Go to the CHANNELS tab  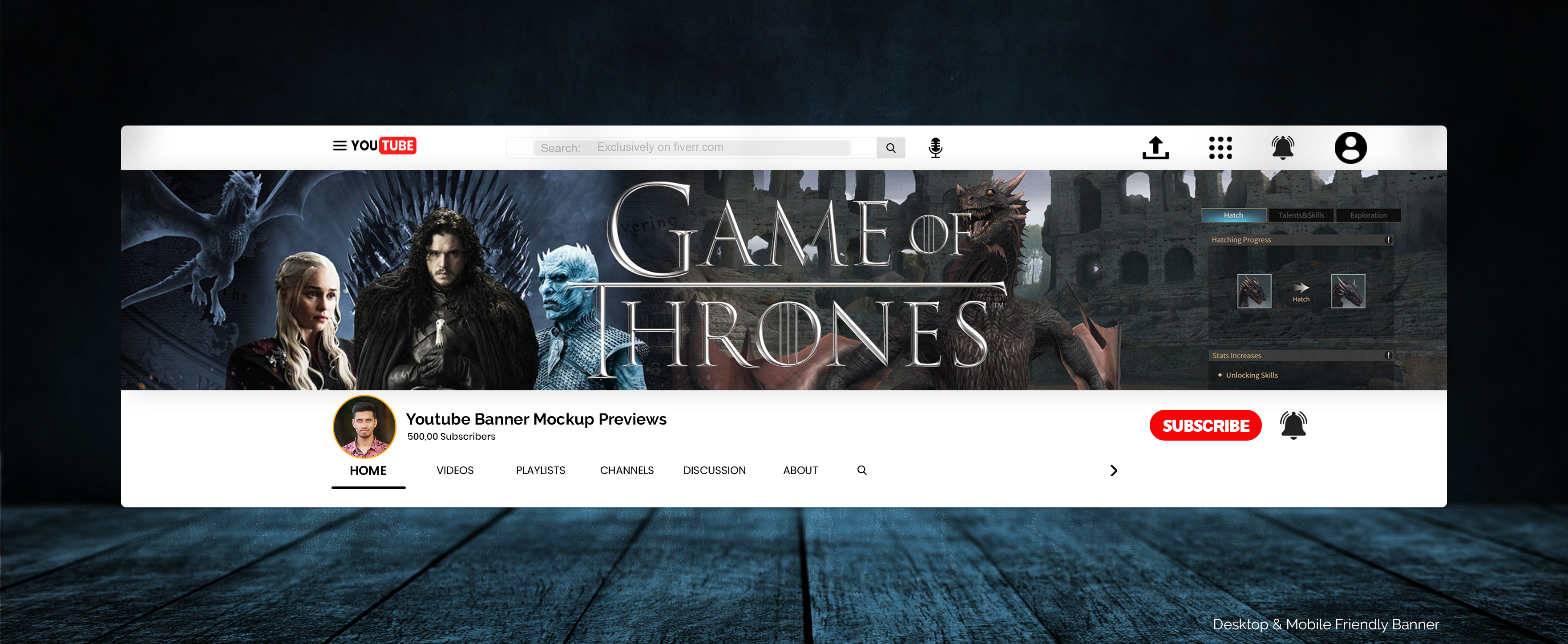click(626, 470)
